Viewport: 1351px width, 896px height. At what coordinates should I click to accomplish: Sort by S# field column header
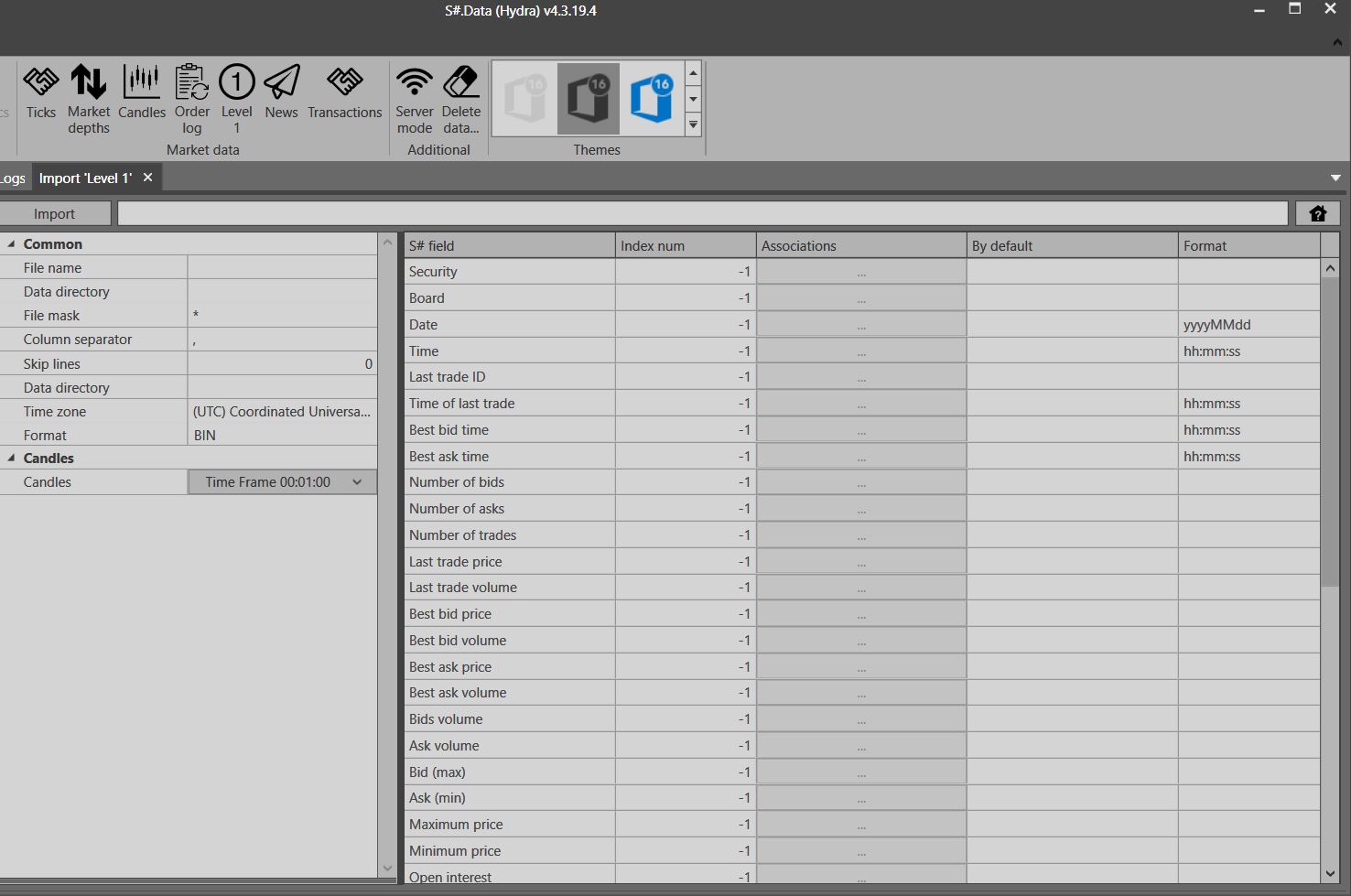pyautogui.click(x=510, y=245)
